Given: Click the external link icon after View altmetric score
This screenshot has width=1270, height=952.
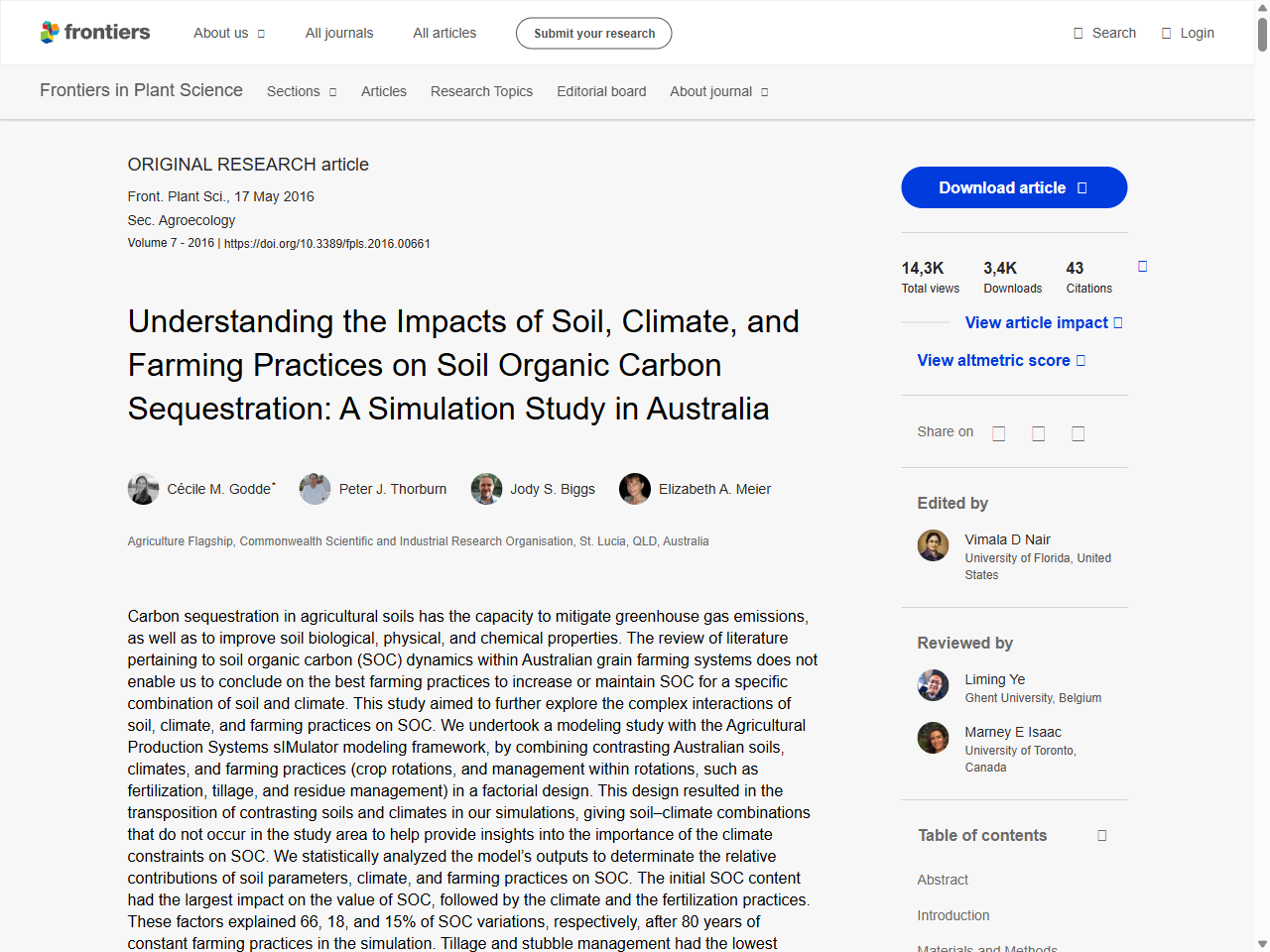Looking at the screenshot, I should pos(1080,360).
